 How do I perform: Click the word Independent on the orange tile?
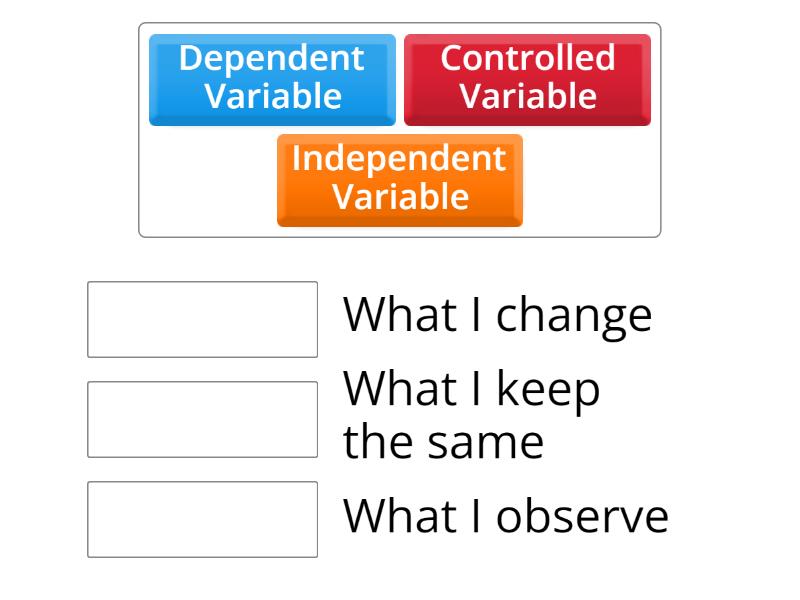(x=399, y=159)
